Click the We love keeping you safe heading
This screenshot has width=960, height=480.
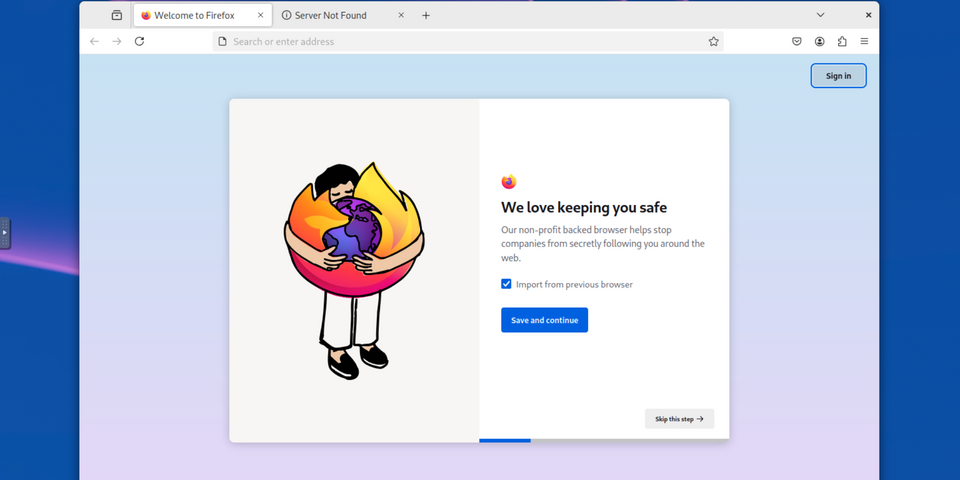(x=583, y=208)
